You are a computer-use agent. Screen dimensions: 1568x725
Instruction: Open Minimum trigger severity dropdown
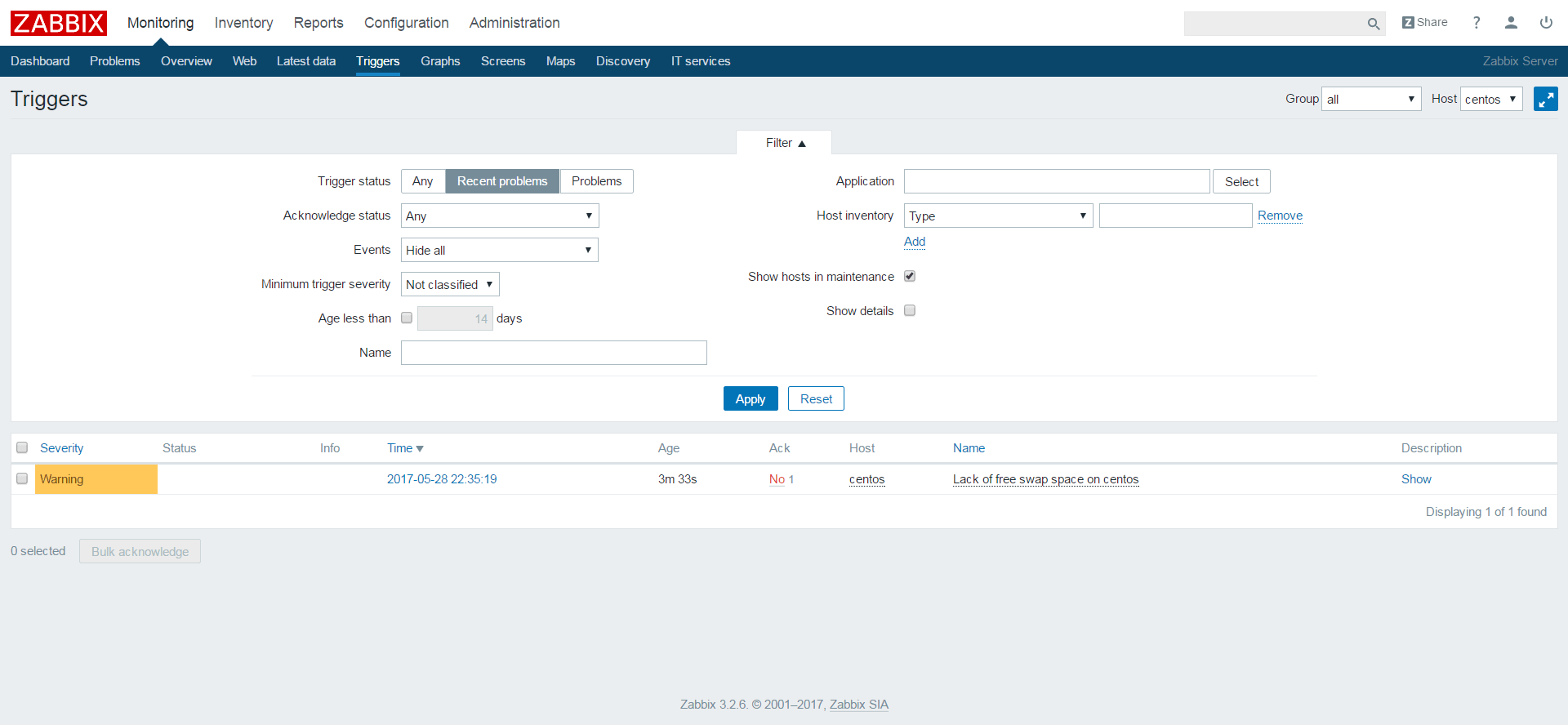pyautogui.click(x=450, y=284)
